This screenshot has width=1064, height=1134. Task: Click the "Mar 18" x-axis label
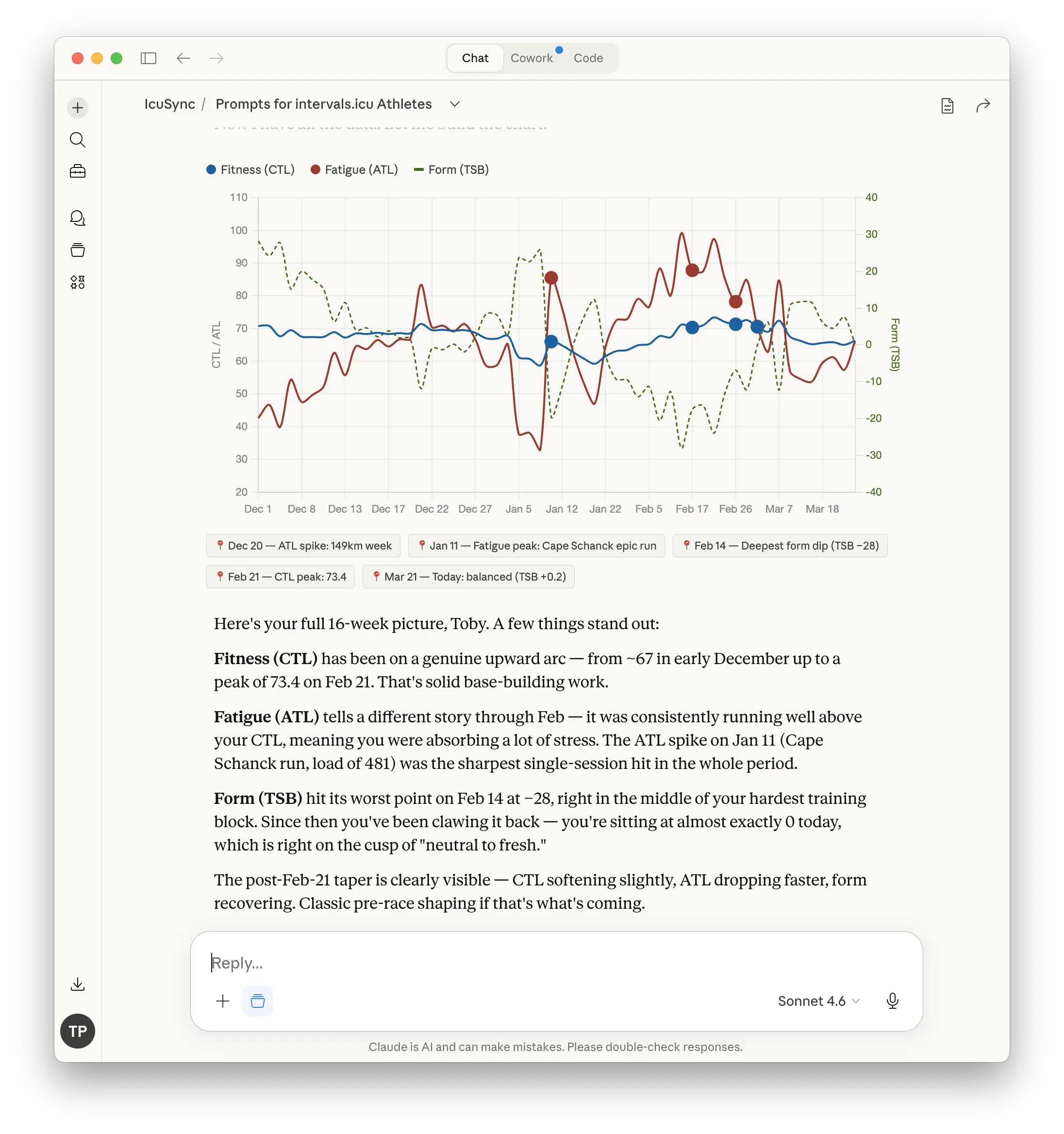pos(822,509)
